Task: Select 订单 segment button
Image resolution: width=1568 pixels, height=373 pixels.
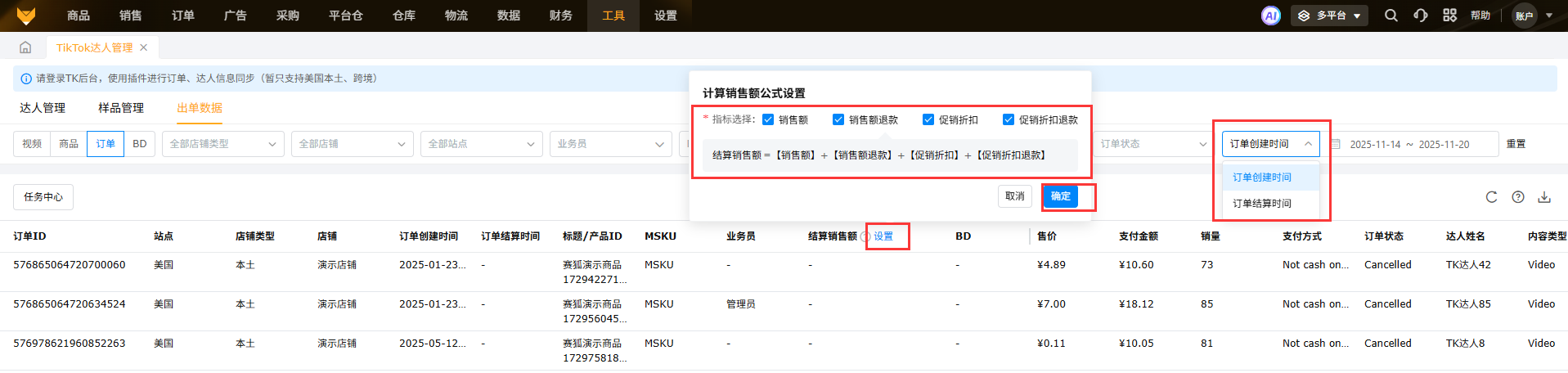Action: [x=106, y=144]
